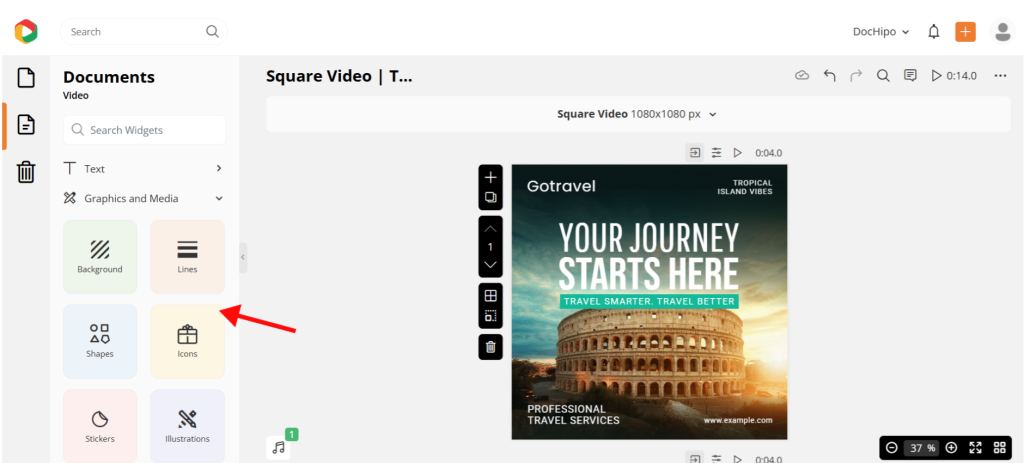
Task: Delete the page with trash icon
Action: (490, 347)
